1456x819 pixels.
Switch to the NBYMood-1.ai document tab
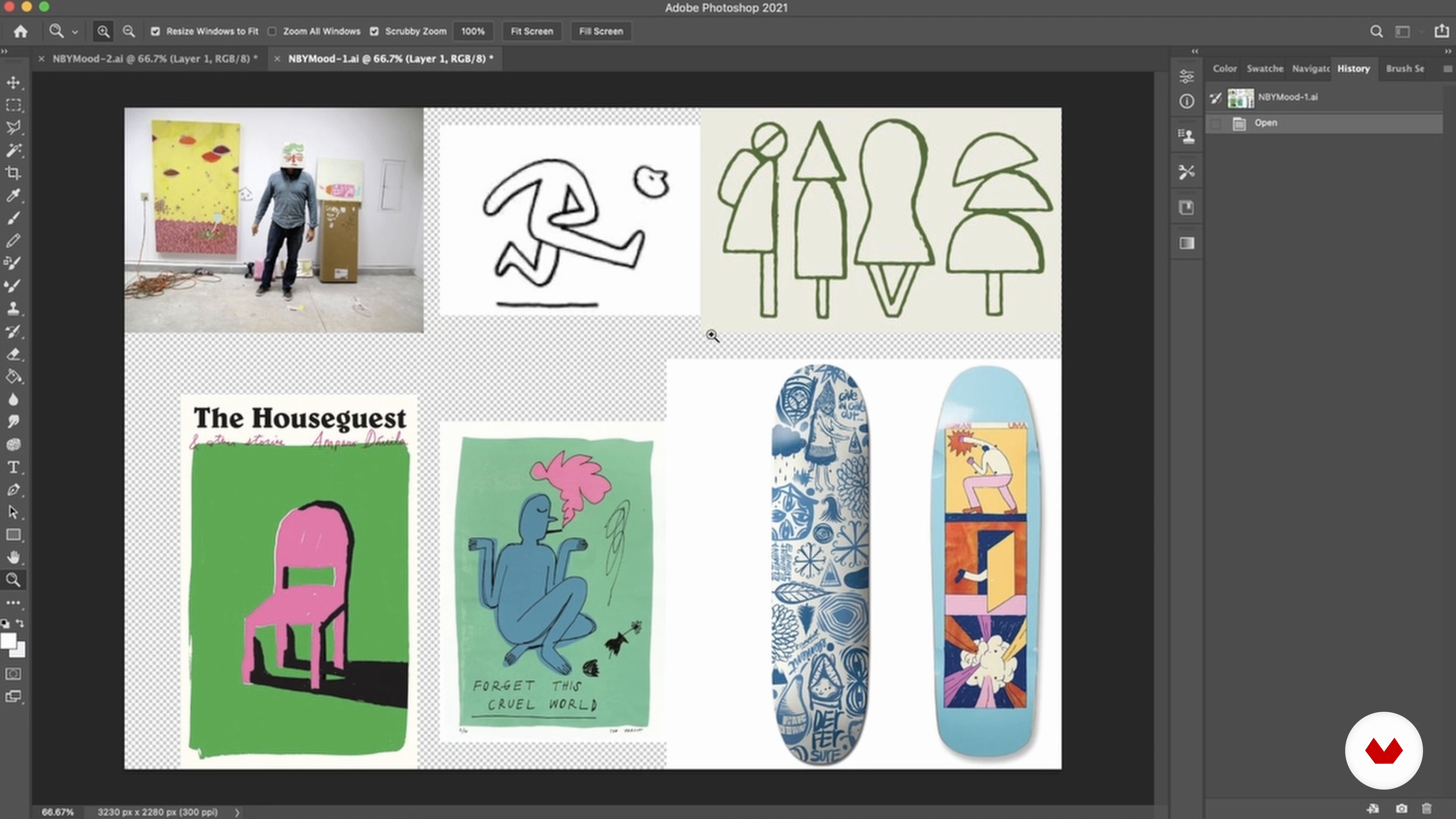(x=391, y=59)
